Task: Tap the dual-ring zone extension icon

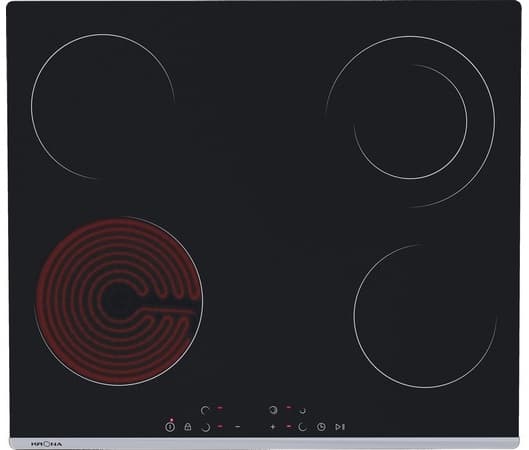Action: pos(273,410)
